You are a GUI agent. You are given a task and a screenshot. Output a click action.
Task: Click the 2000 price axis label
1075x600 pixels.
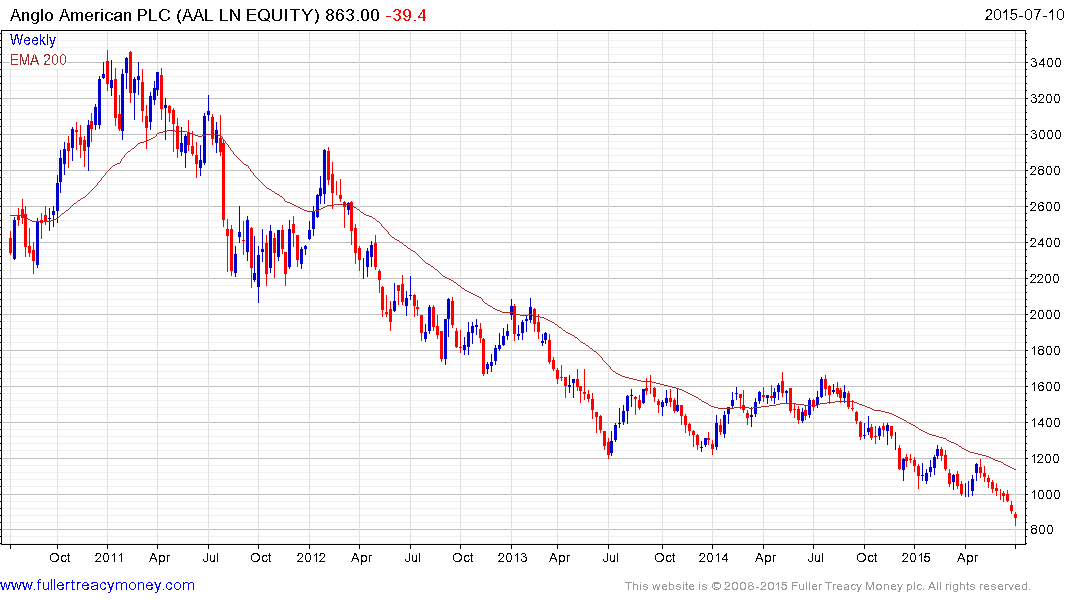(1046, 315)
